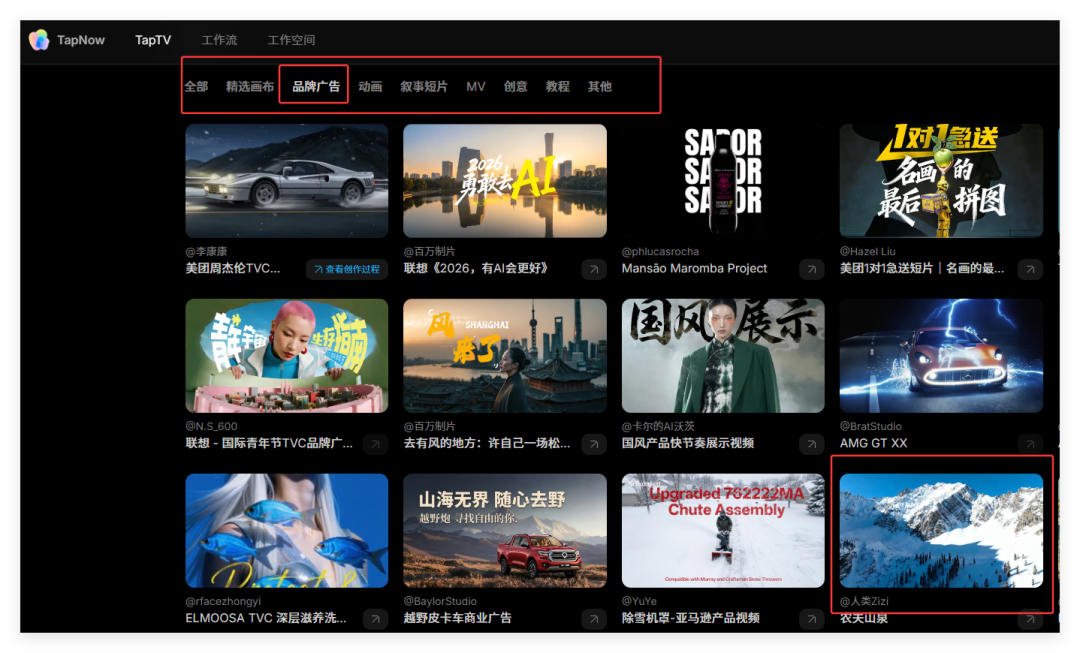Click share arrow on ELMOOSA TVC card
The width and height of the screenshot is (1080, 653).
tap(375, 619)
